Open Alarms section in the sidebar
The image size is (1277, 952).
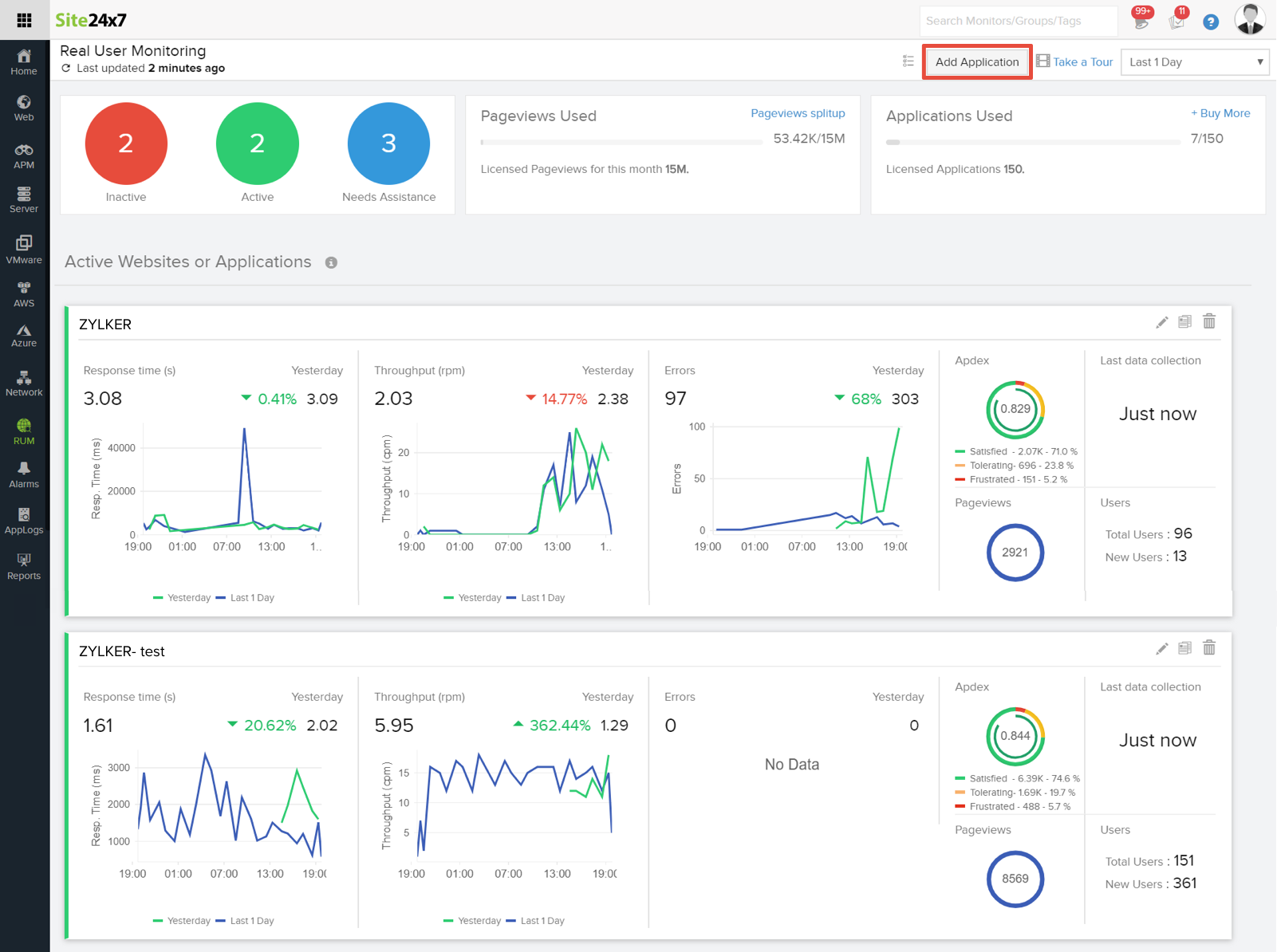24,474
